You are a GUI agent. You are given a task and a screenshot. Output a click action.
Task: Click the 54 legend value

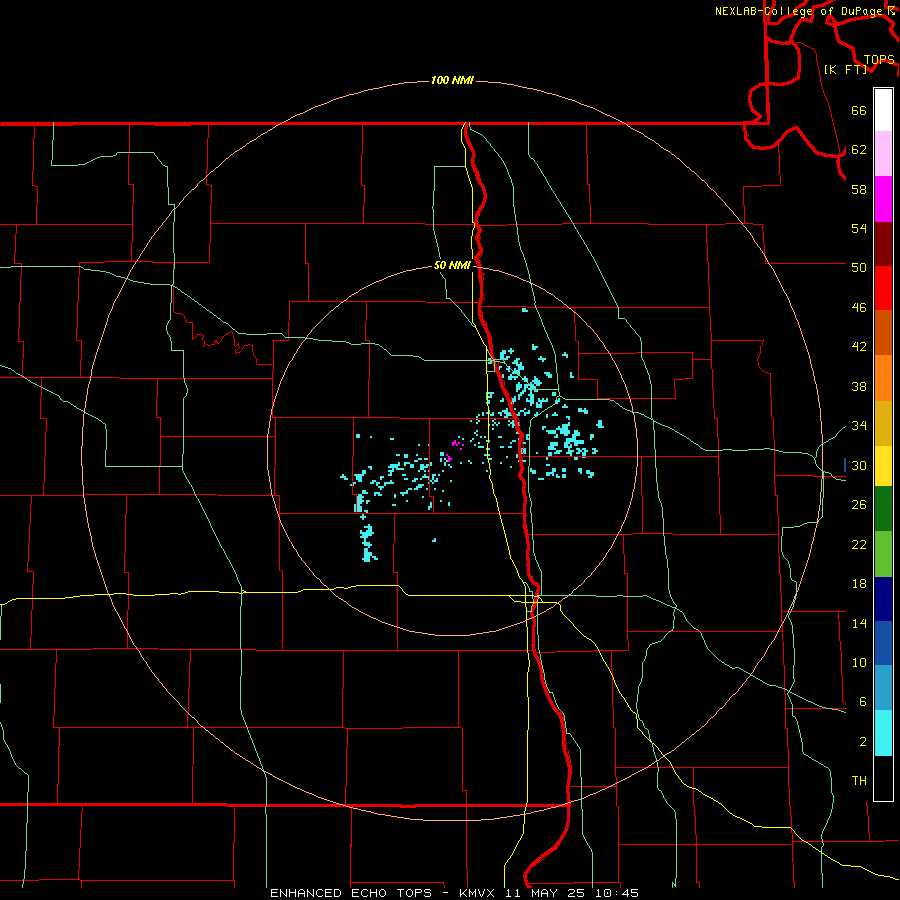click(x=859, y=228)
